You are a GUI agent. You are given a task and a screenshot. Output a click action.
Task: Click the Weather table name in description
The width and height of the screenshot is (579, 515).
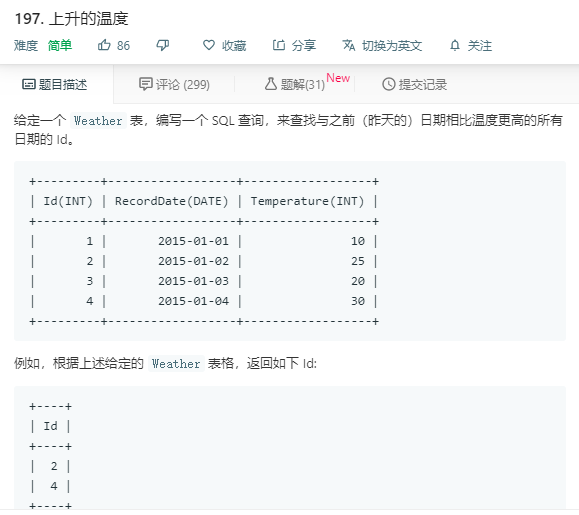coord(98,121)
